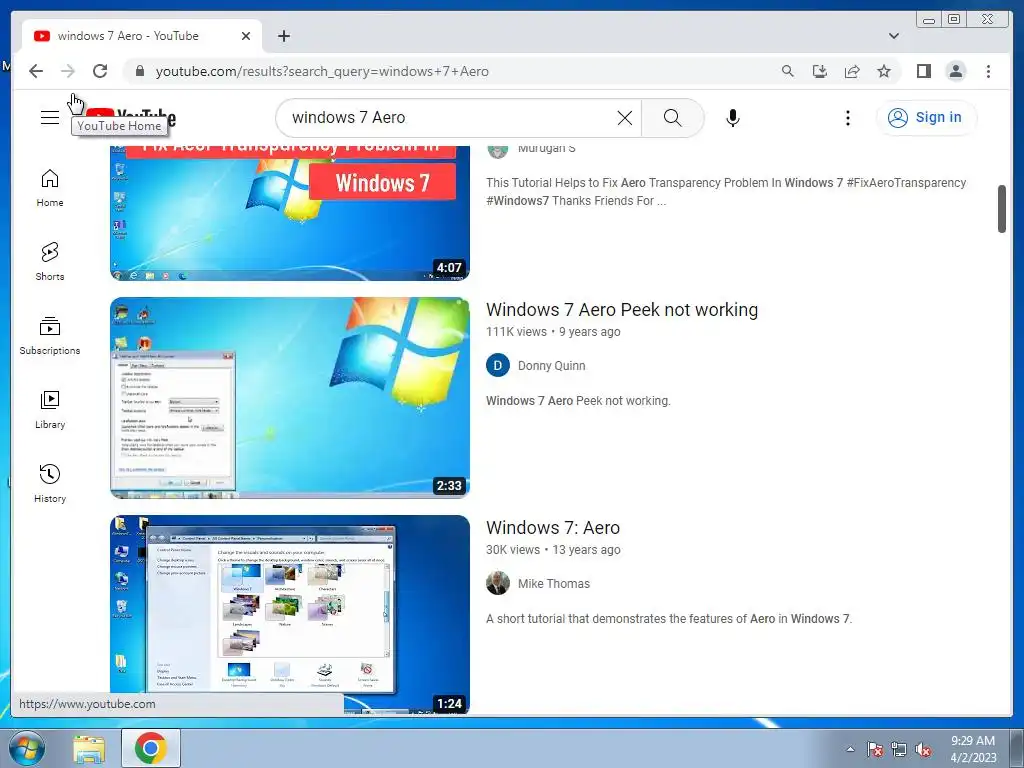Open Chrome side panel
This screenshot has width=1024, height=768.
coord(923,71)
